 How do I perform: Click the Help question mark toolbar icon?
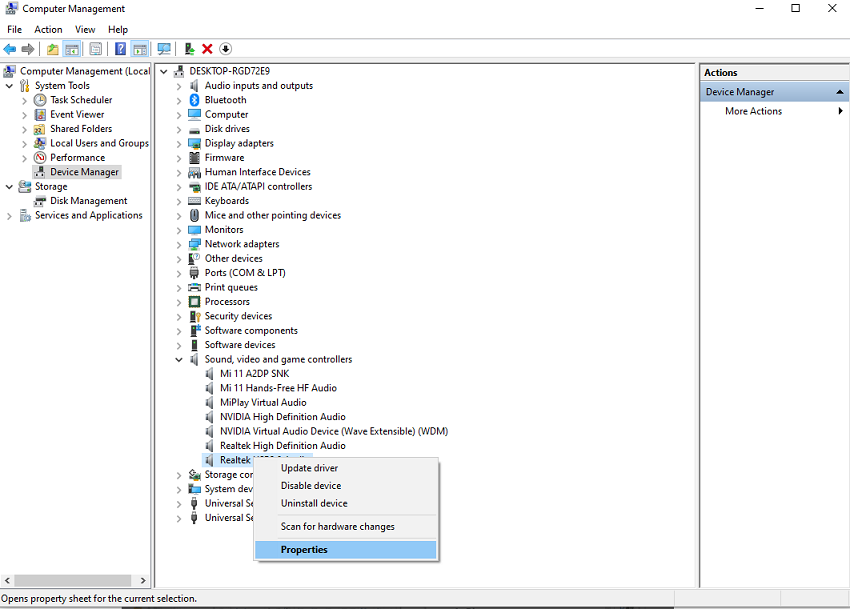click(120, 49)
